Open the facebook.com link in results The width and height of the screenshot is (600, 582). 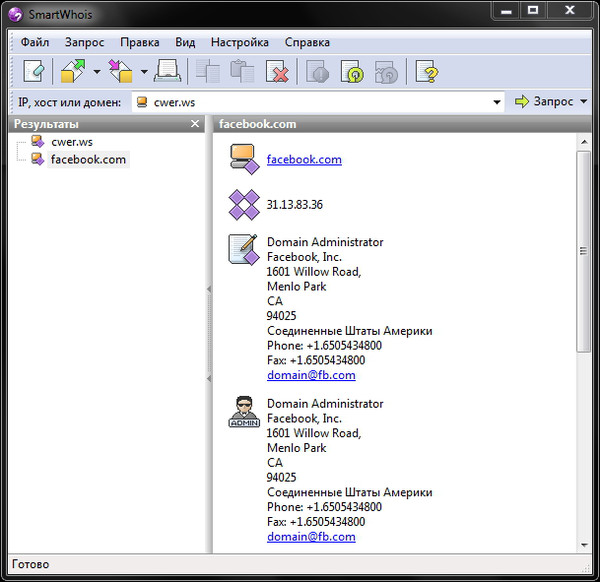pos(304,159)
